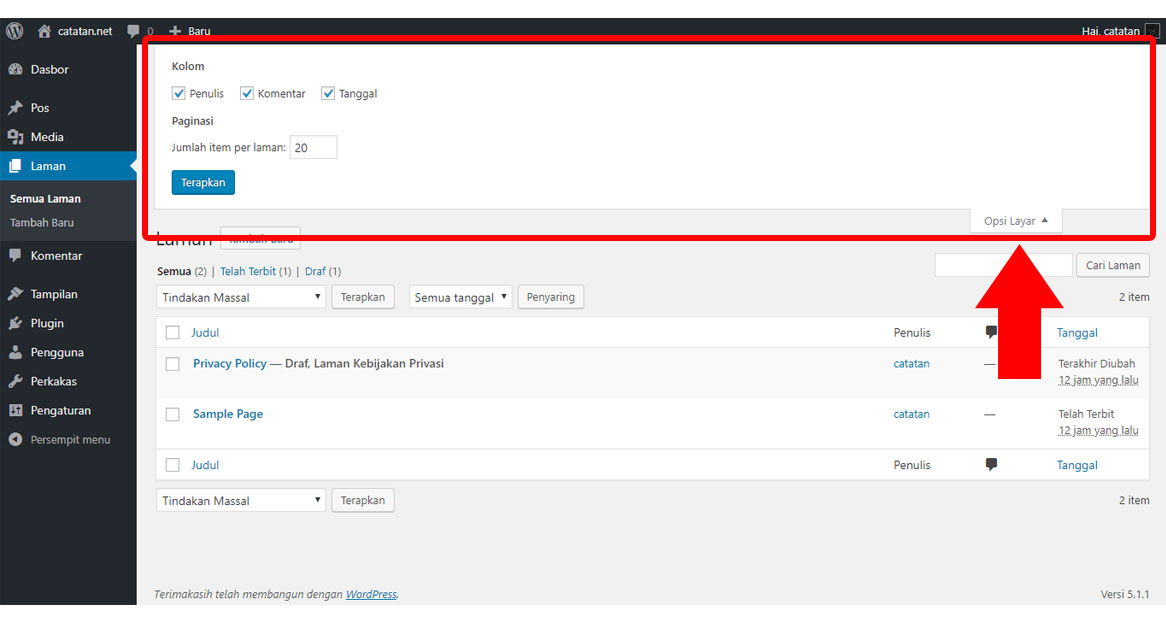The height and width of the screenshot is (626, 1166).
Task: Click the Terapkan button under Paginasi
Action: tap(203, 182)
